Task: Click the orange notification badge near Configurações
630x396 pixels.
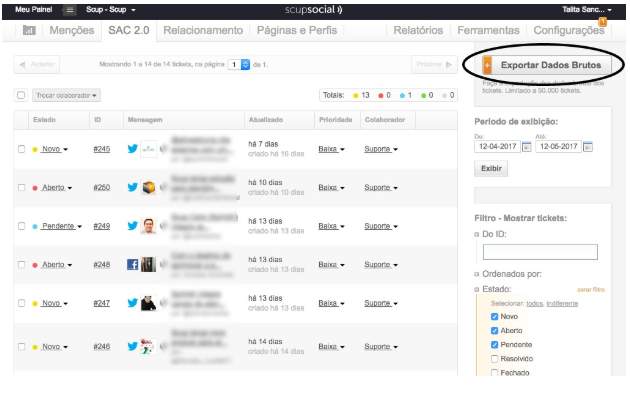Action: pyautogui.click(x=603, y=21)
